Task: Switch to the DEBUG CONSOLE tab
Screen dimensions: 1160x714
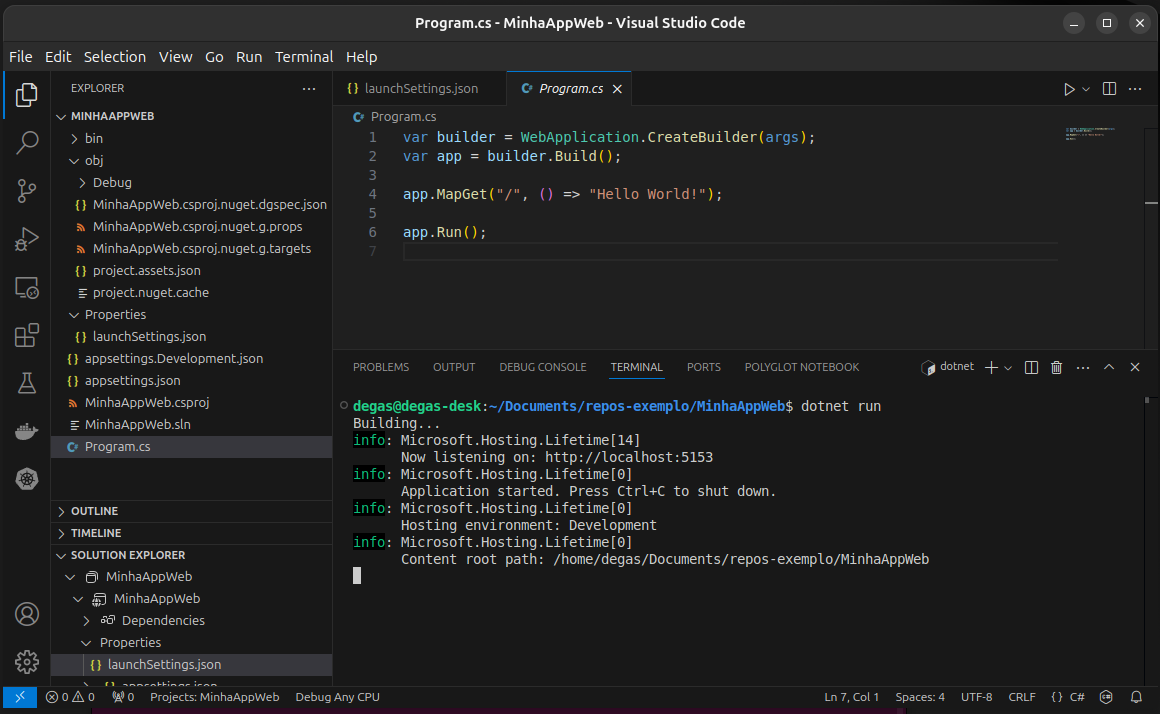Action: [x=542, y=367]
